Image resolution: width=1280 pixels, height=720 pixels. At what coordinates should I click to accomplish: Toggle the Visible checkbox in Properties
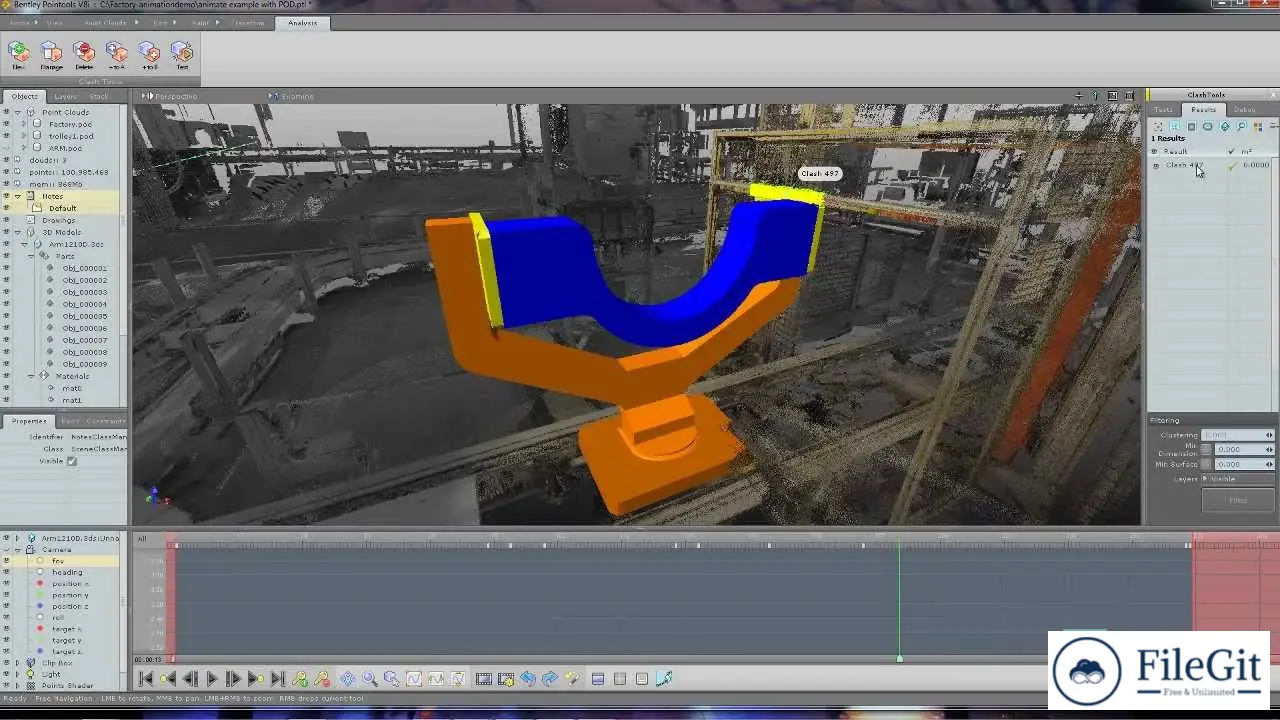pos(72,461)
